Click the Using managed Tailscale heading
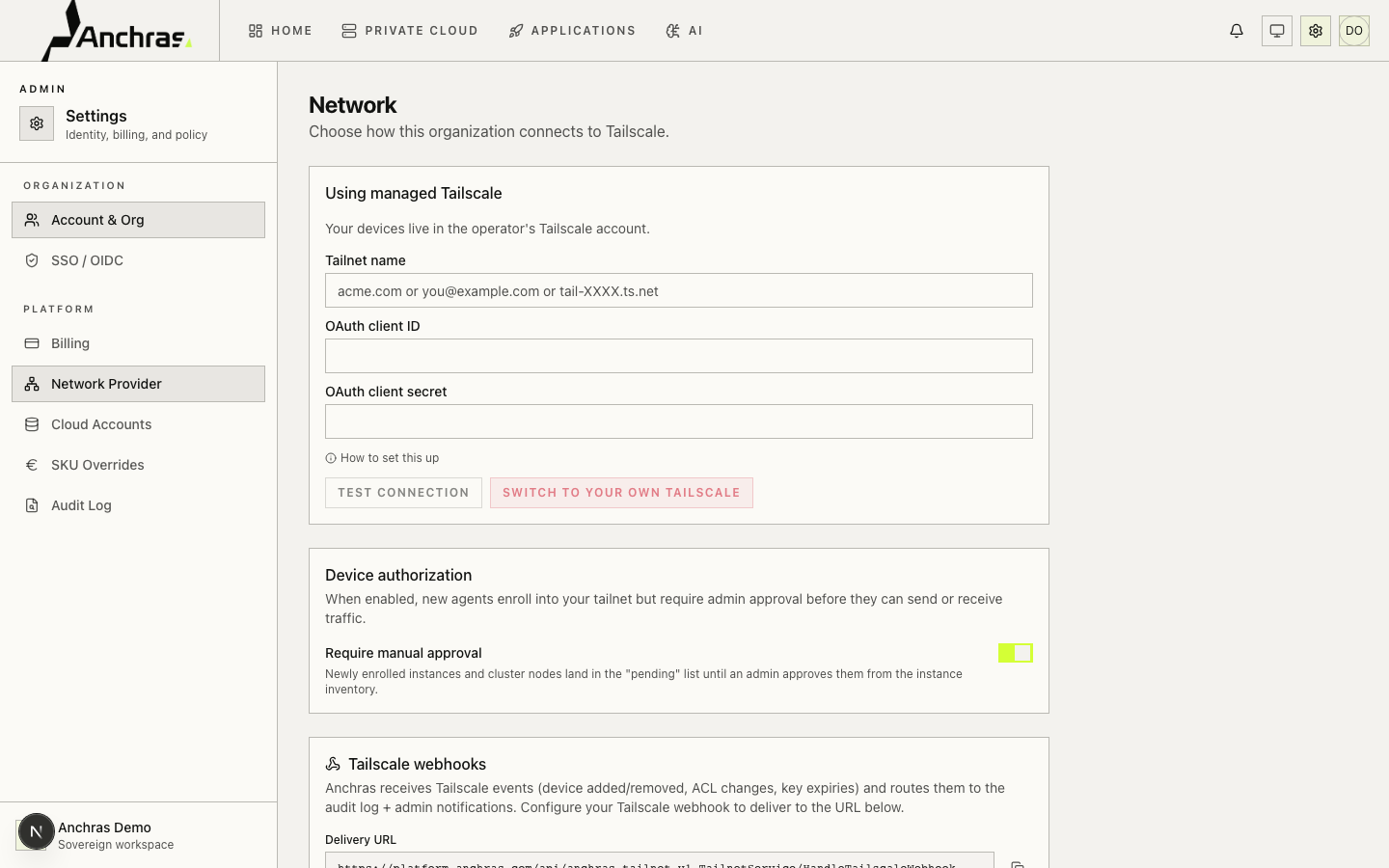1389x868 pixels. (x=413, y=193)
